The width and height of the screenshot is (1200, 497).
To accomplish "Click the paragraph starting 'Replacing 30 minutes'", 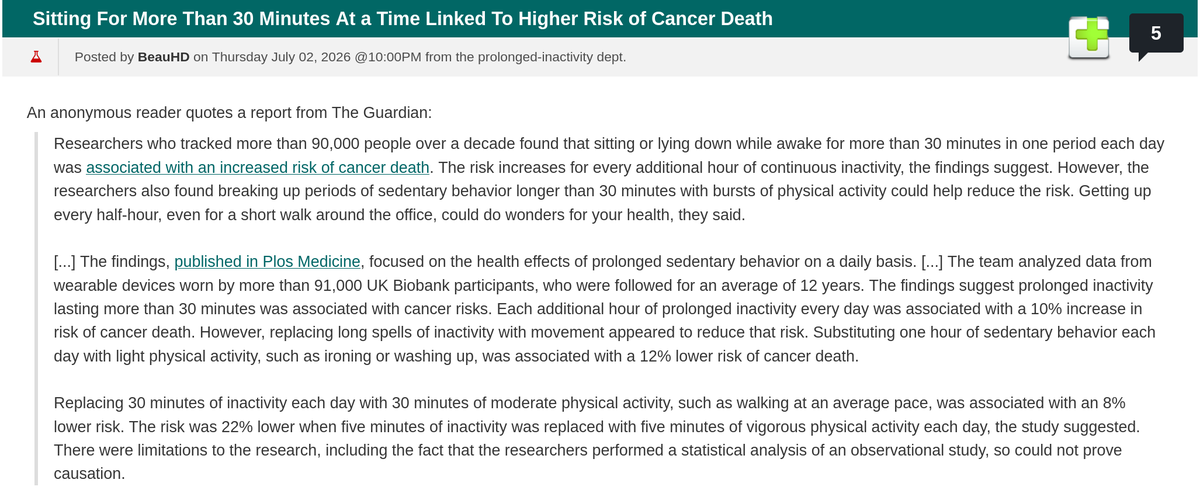I will click(x=597, y=438).
